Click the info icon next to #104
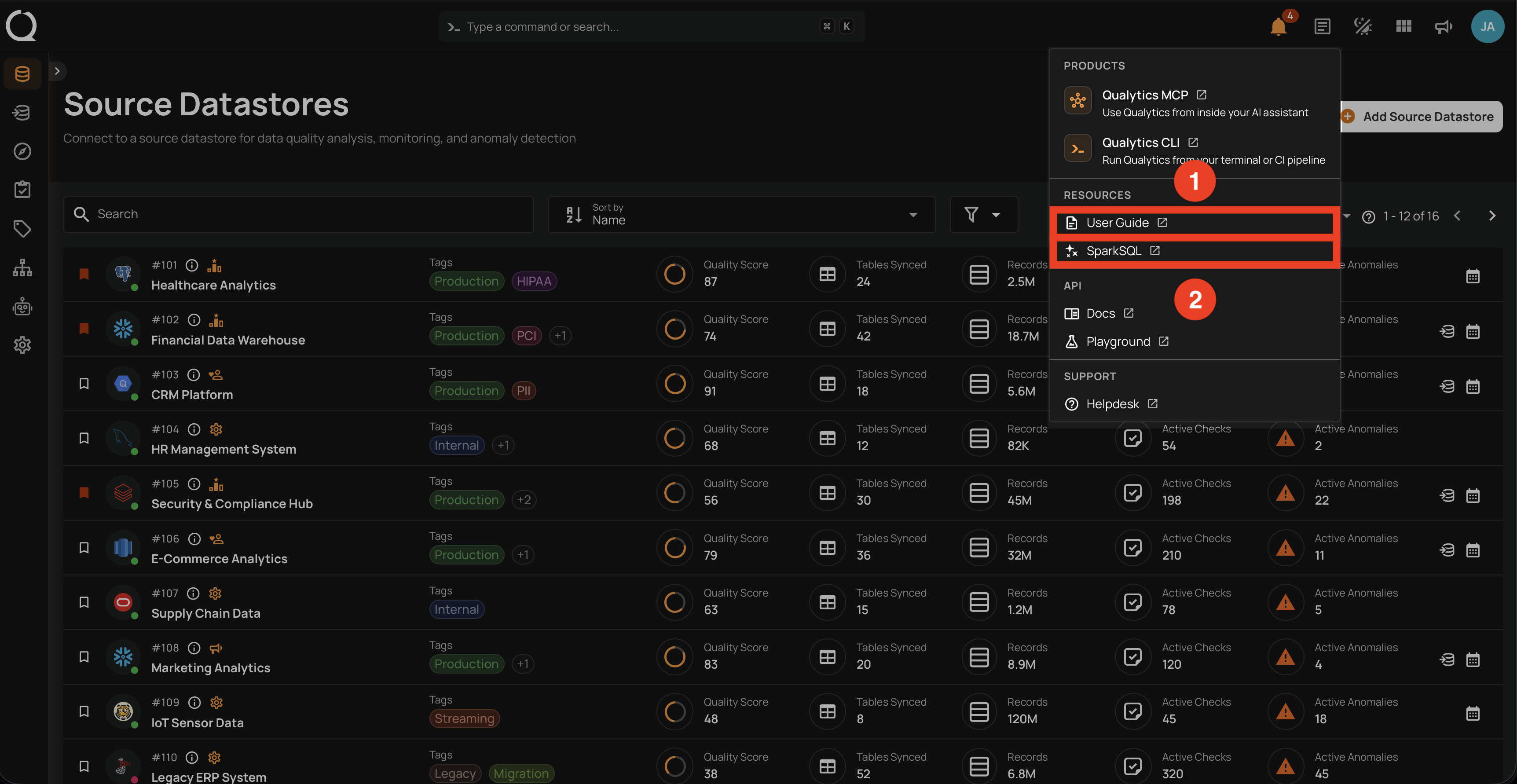This screenshot has height=784, width=1517. click(194, 429)
